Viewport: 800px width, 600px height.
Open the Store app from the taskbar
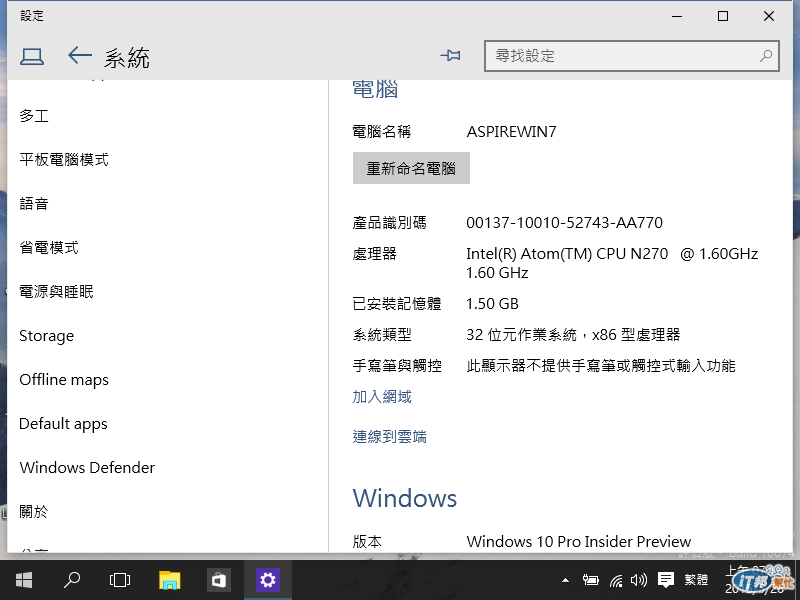tap(218, 580)
